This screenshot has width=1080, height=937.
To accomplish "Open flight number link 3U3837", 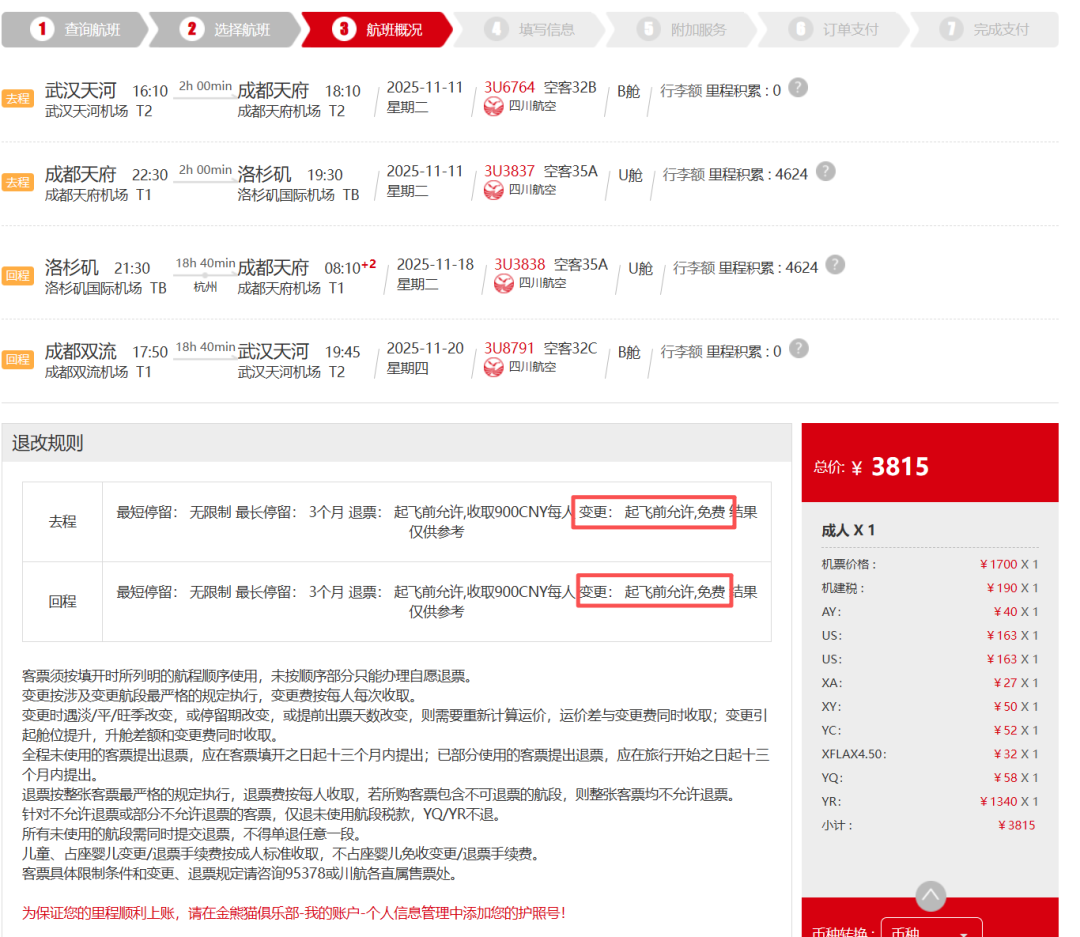I will (509, 171).
